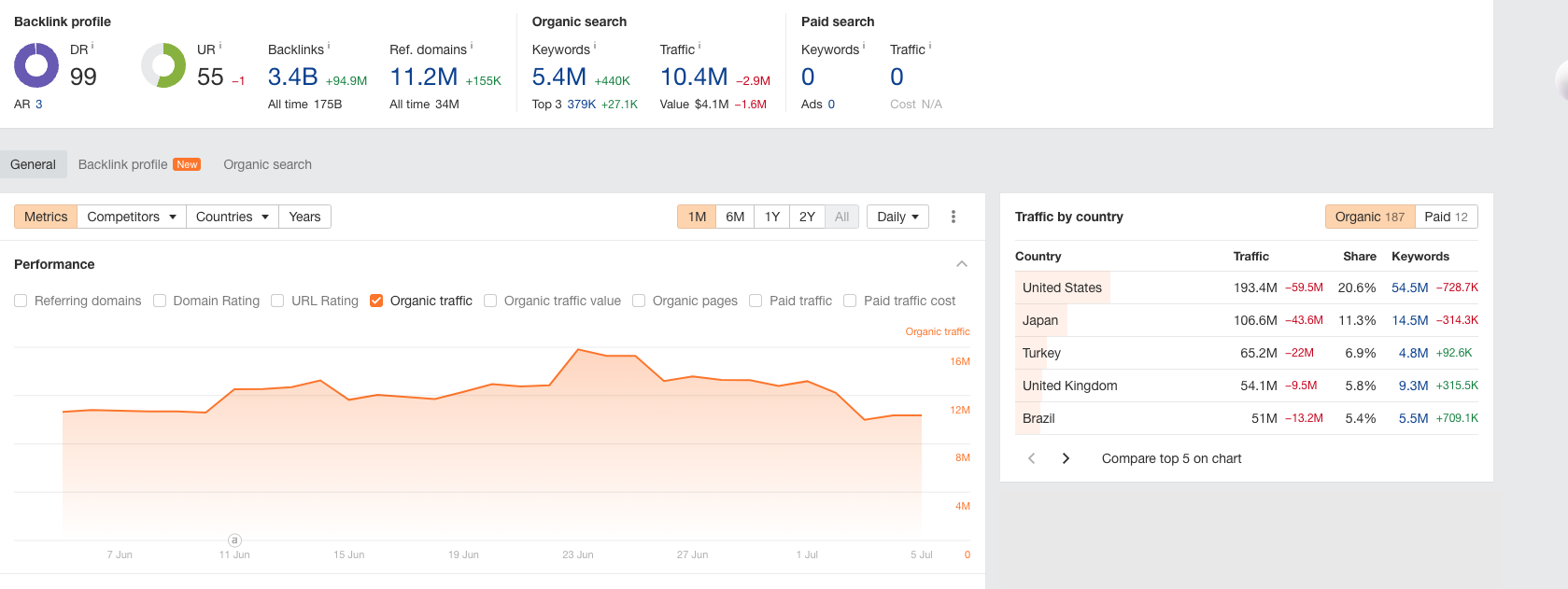Switch to the Organic search tab

(267, 164)
